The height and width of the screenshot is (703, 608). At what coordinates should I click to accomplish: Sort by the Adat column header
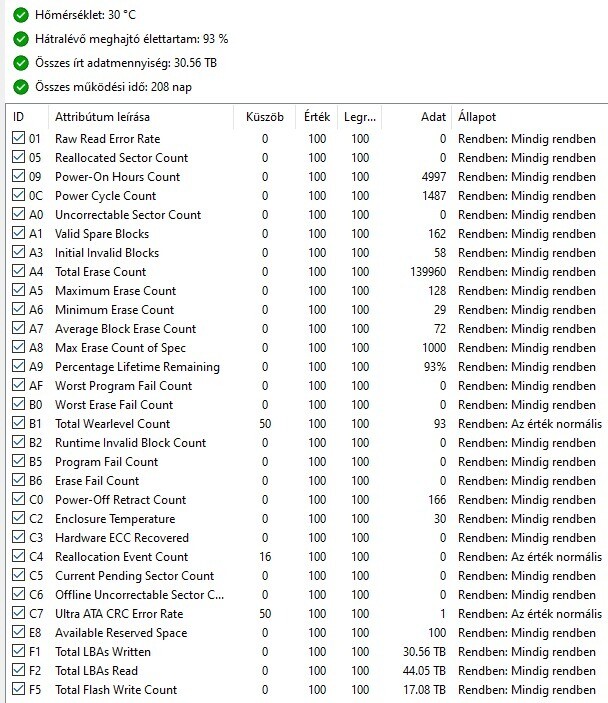[x=417, y=117]
